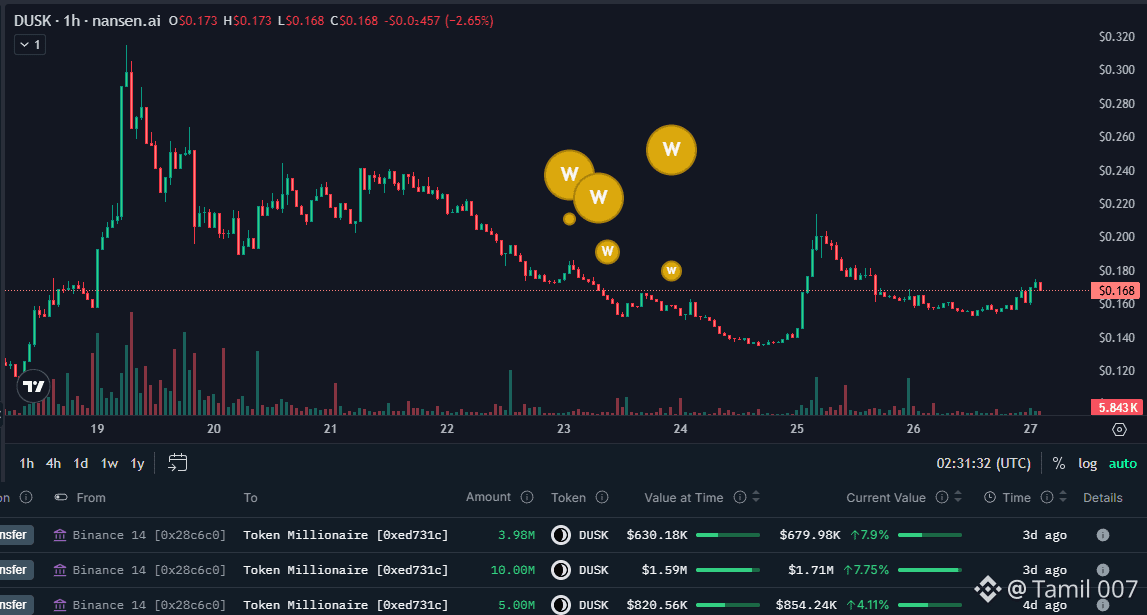The image size is (1147, 615).
Task: Click the From column header
Action: coord(91,497)
